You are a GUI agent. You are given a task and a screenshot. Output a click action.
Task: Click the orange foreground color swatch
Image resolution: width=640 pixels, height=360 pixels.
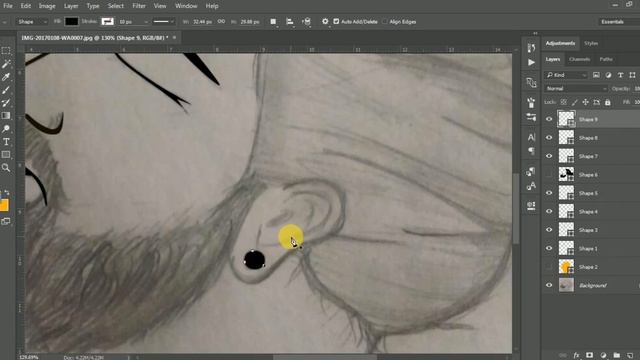click(x=4, y=205)
